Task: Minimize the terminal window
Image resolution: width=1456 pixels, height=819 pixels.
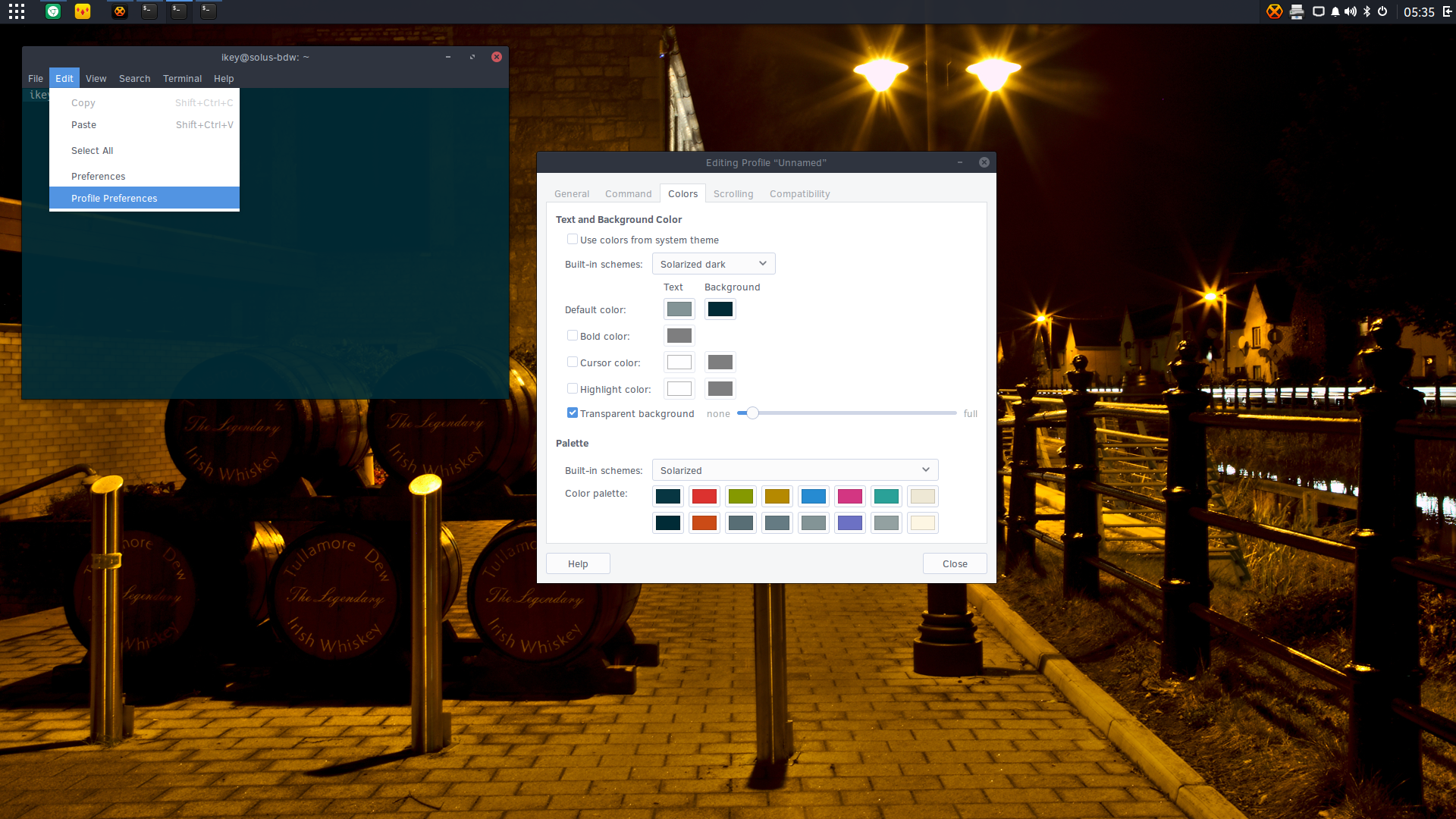Action: [448, 57]
